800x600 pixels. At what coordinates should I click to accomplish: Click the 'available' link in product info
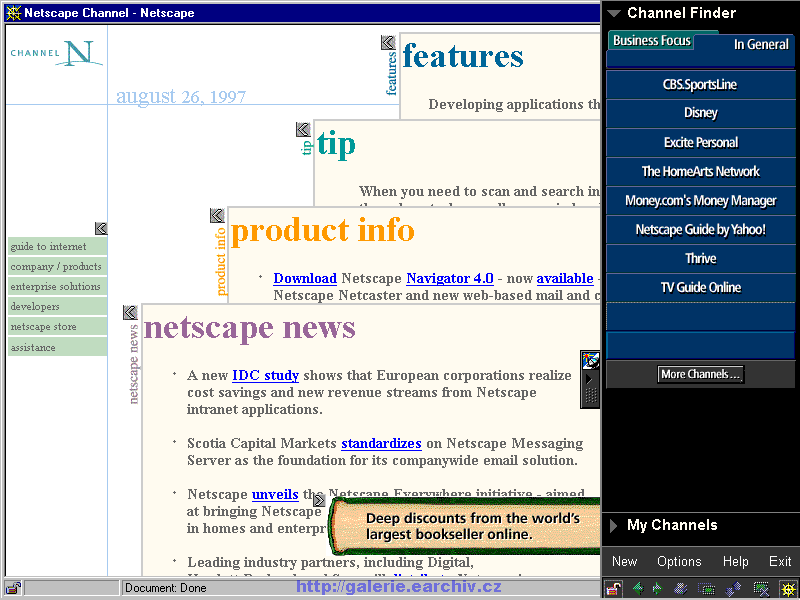pyautogui.click(x=565, y=279)
